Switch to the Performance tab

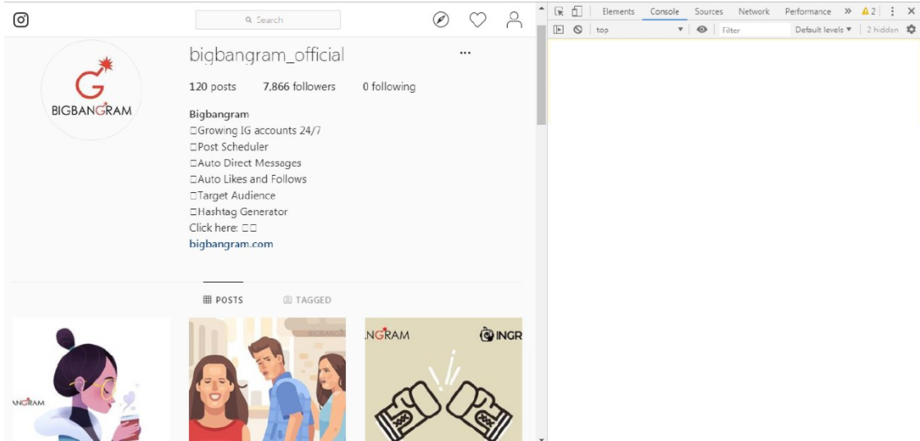pyautogui.click(x=807, y=11)
